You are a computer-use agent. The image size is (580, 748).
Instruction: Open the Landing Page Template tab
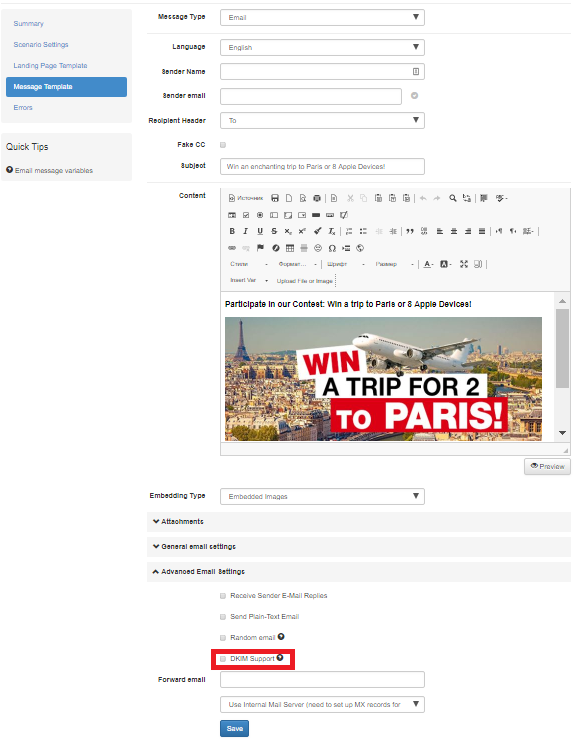50,66
